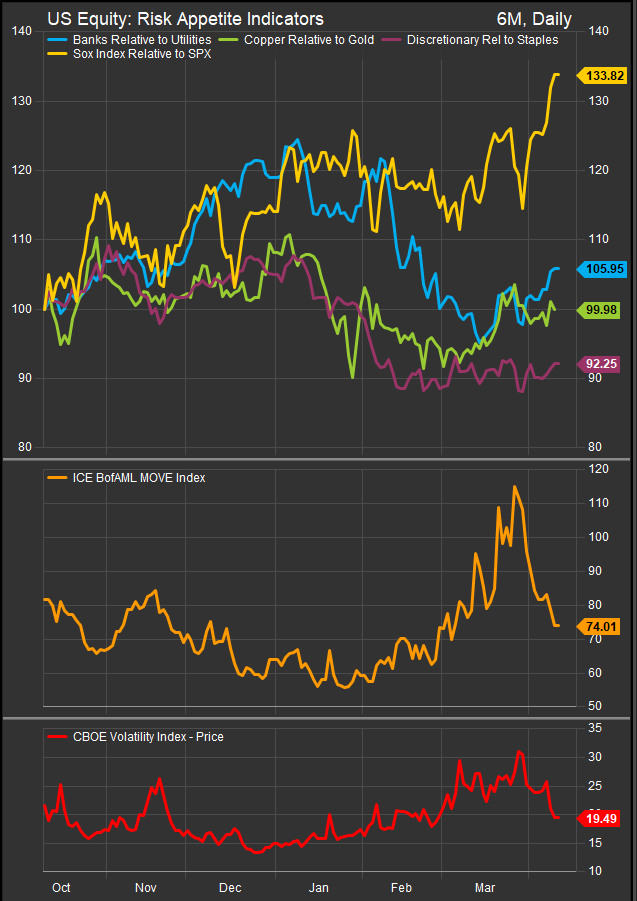This screenshot has height=901, width=637.
Task: Click the orange 74.01 MOVE value tag
Action: click(604, 626)
